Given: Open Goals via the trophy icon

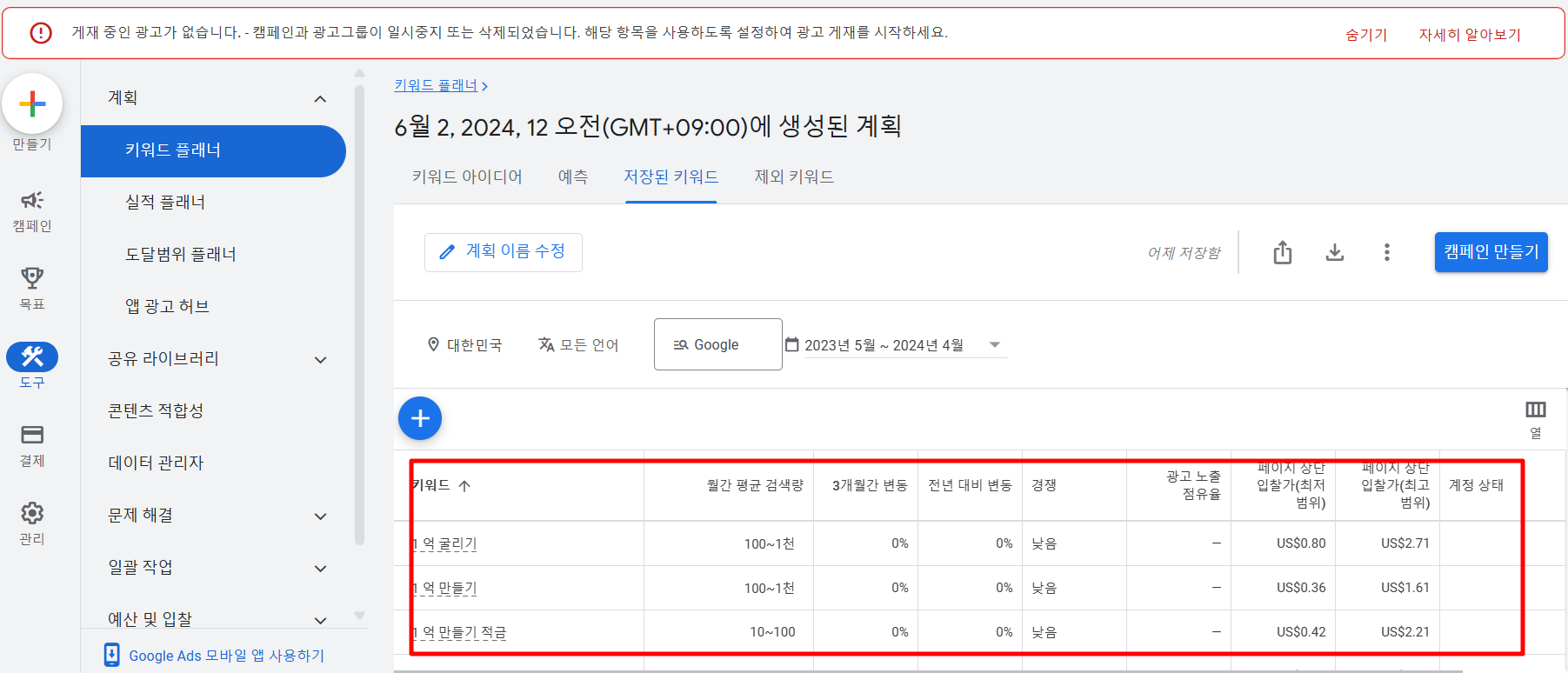Looking at the screenshot, I should (x=32, y=278).
